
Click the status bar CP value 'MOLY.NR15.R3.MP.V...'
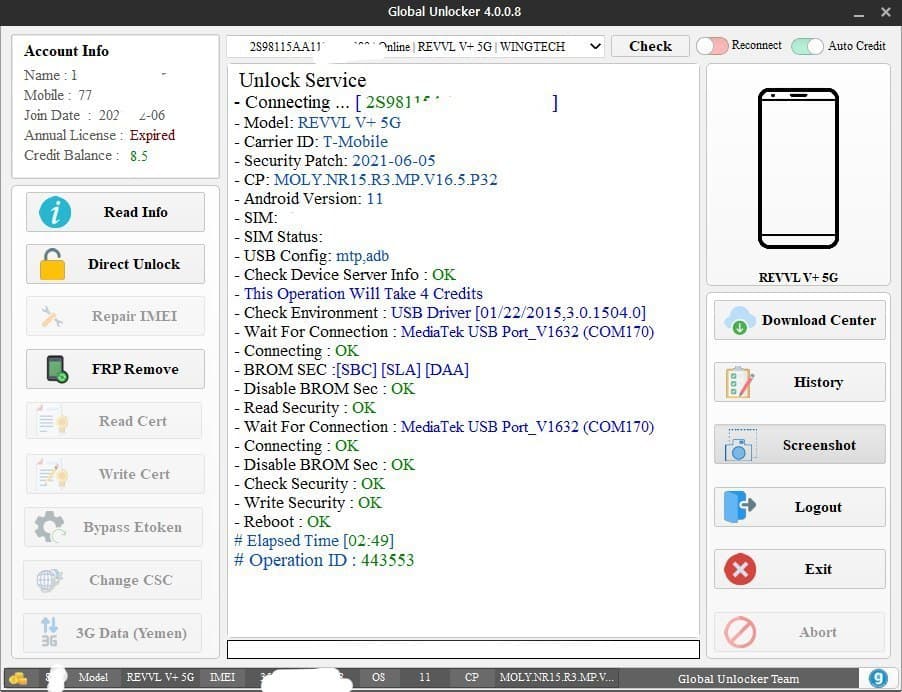click(x=556, y=678)
